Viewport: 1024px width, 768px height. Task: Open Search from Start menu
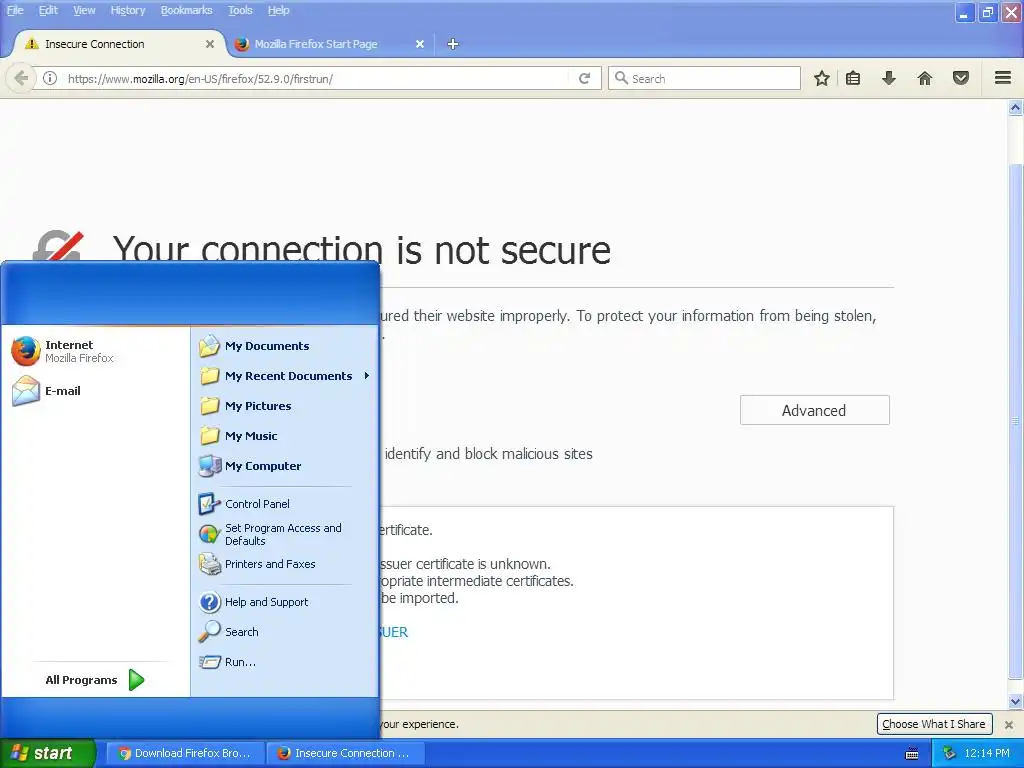point(284,632)
